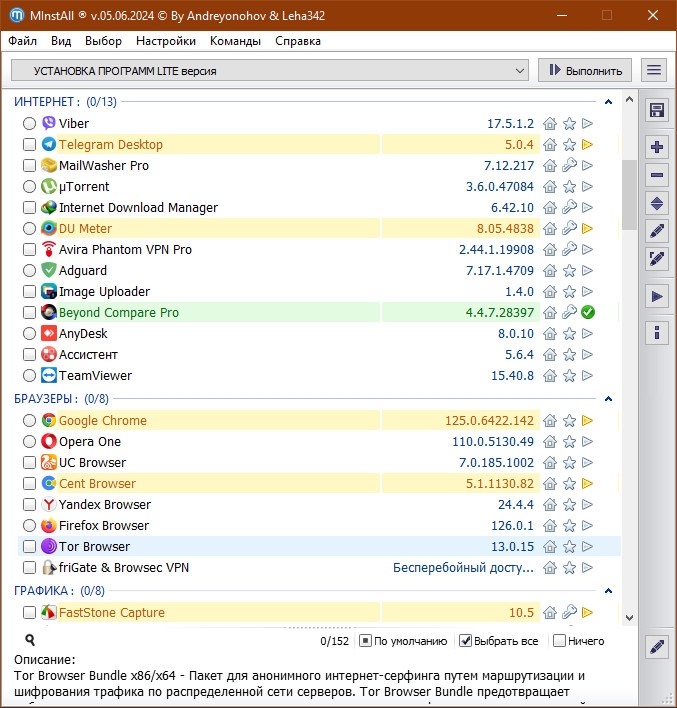Open the Настройки menu
The height and width of the screenshot is (708, 677).
click(166, 41)
